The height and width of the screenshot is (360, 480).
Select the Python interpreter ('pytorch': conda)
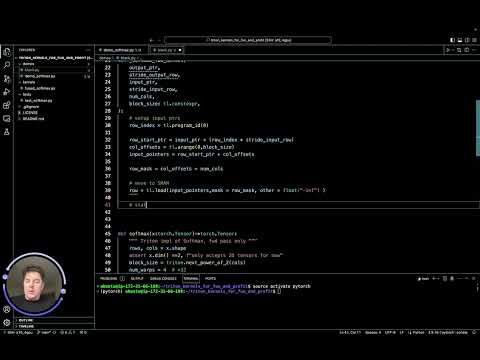tap(448, 332)
